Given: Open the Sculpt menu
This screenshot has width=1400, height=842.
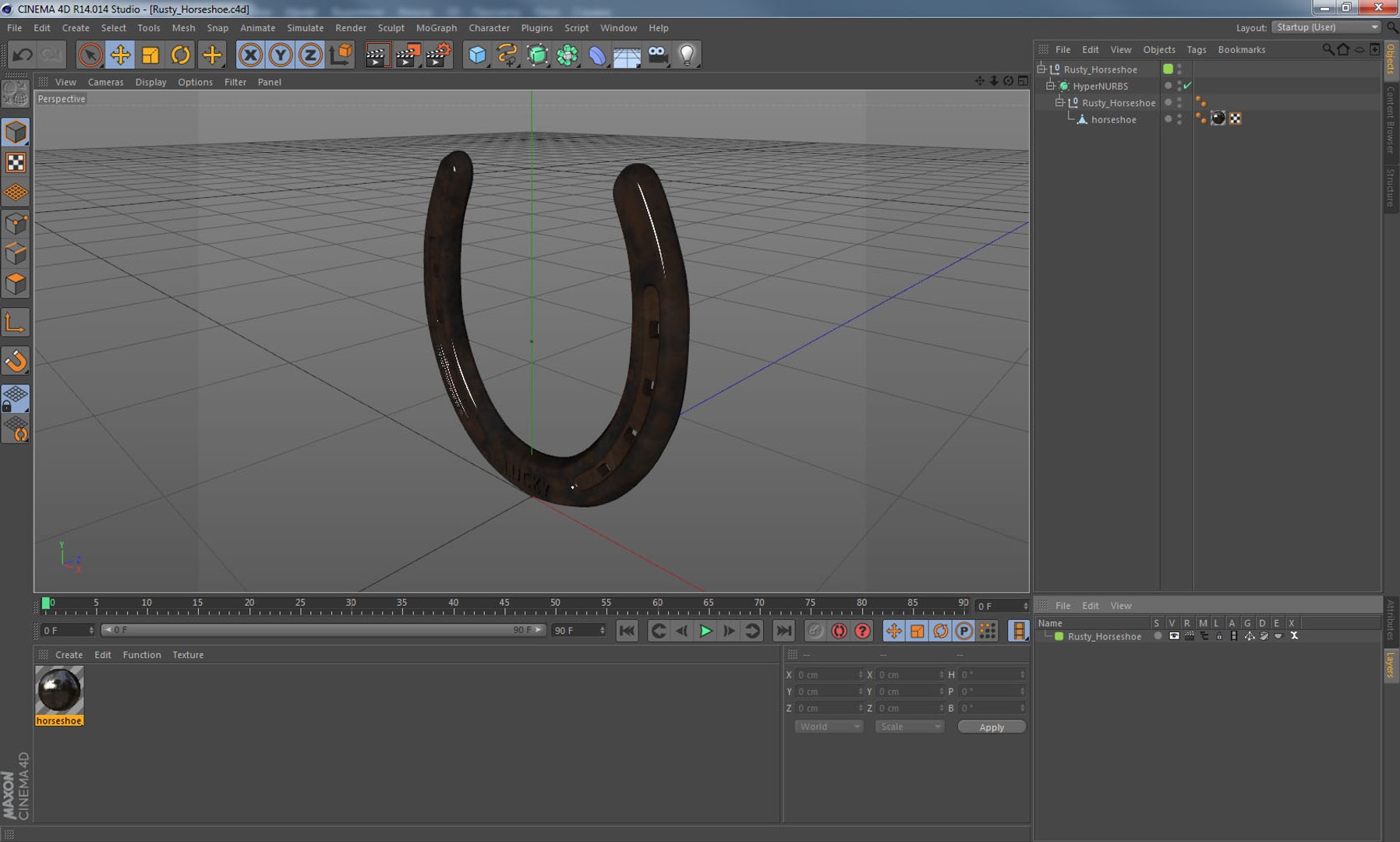Looking at the screenshot, I should coord(391,28).
